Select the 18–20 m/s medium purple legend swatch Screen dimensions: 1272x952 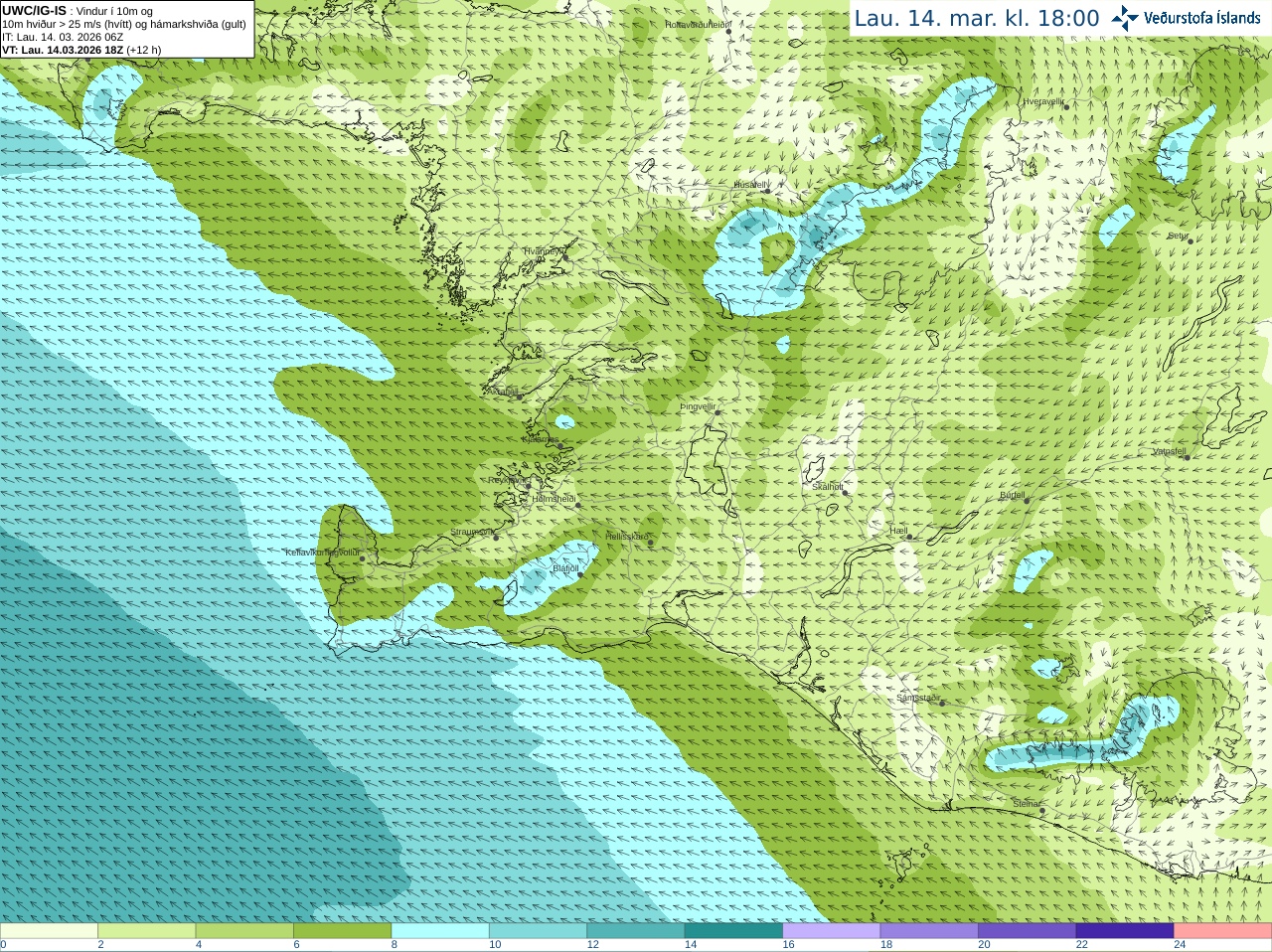(929, 931)
